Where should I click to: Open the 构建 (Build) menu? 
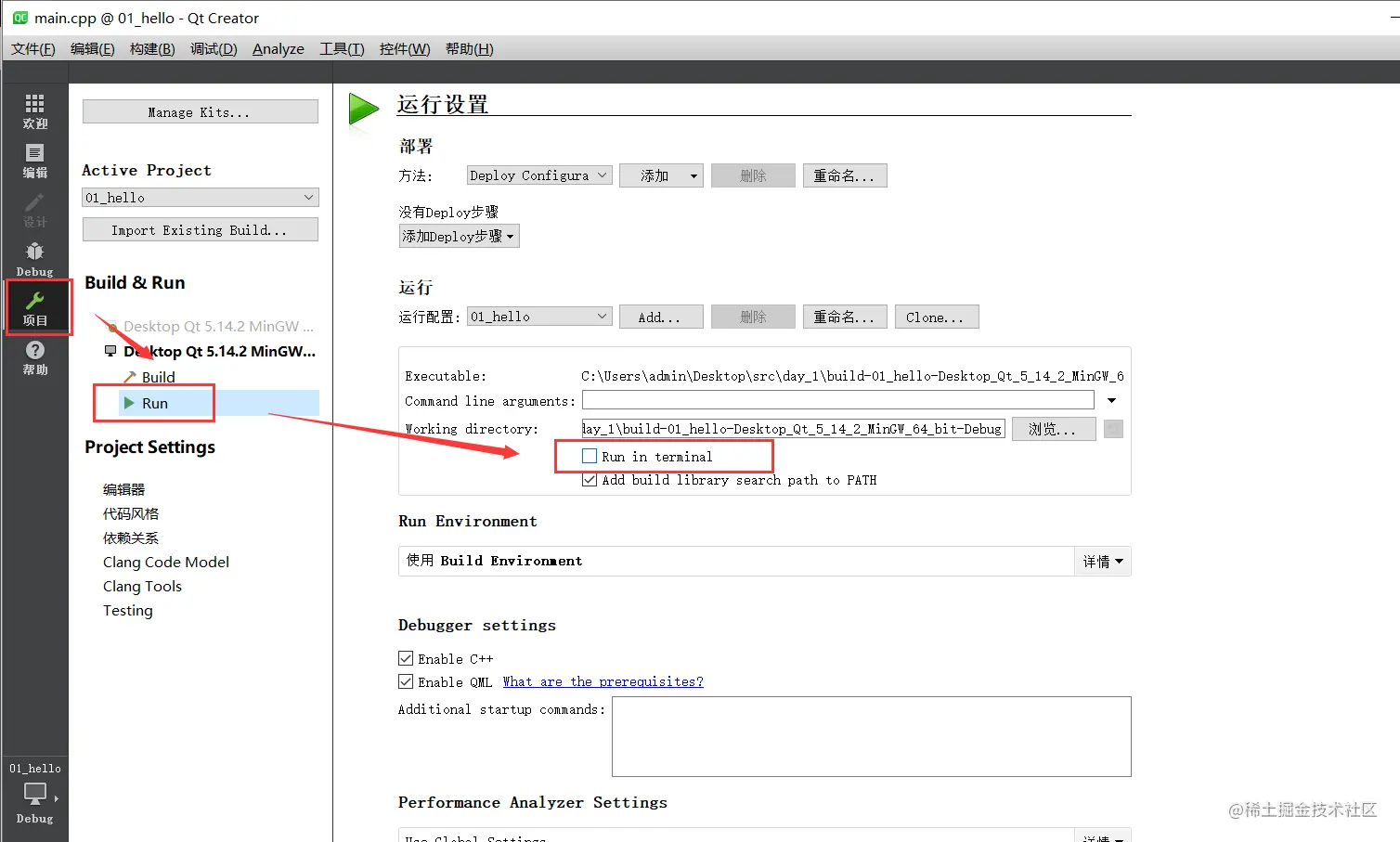pyautogui.click(x=151, y=48)
